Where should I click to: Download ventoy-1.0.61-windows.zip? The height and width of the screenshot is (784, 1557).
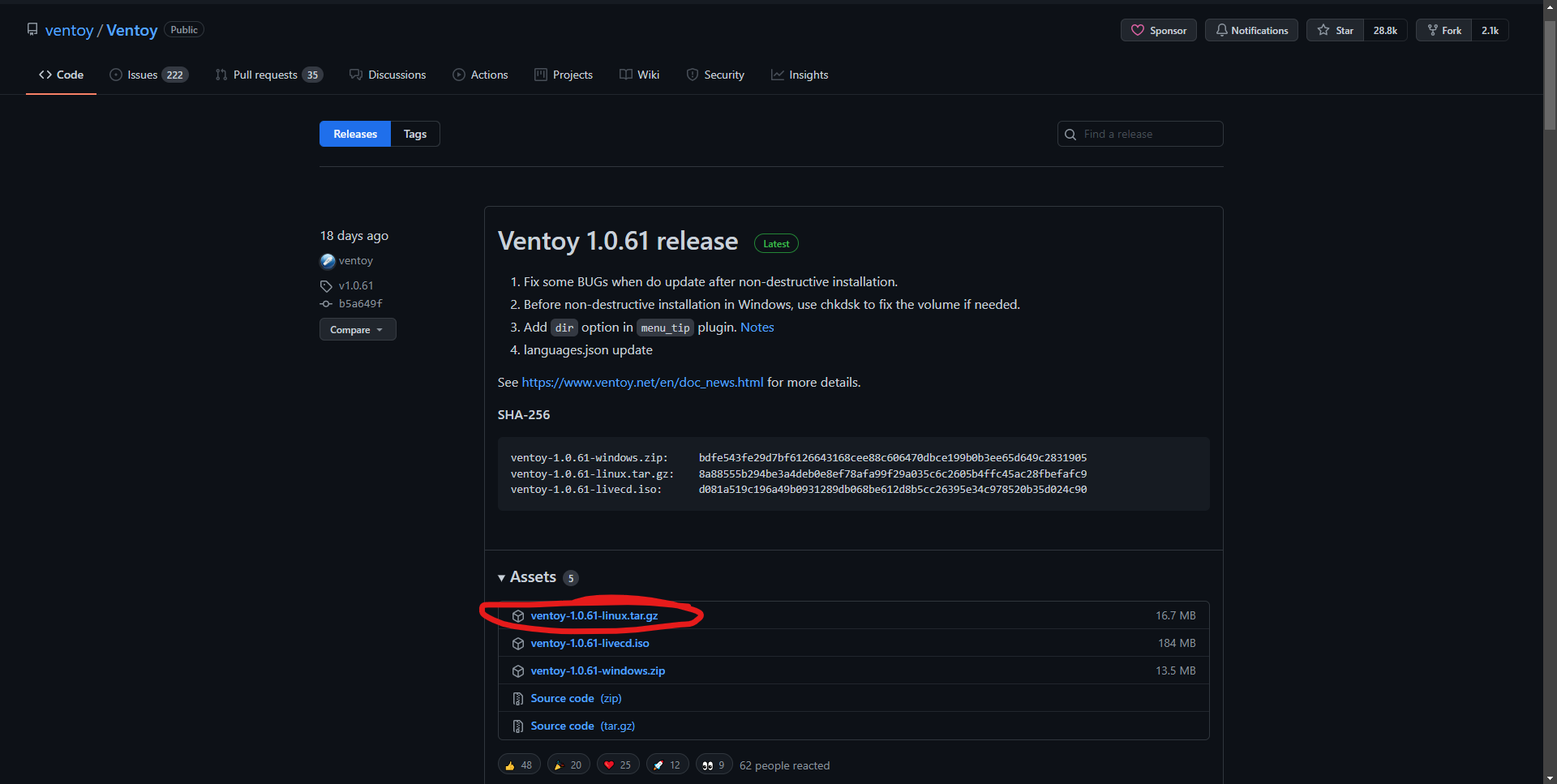(x=598, y=671)
